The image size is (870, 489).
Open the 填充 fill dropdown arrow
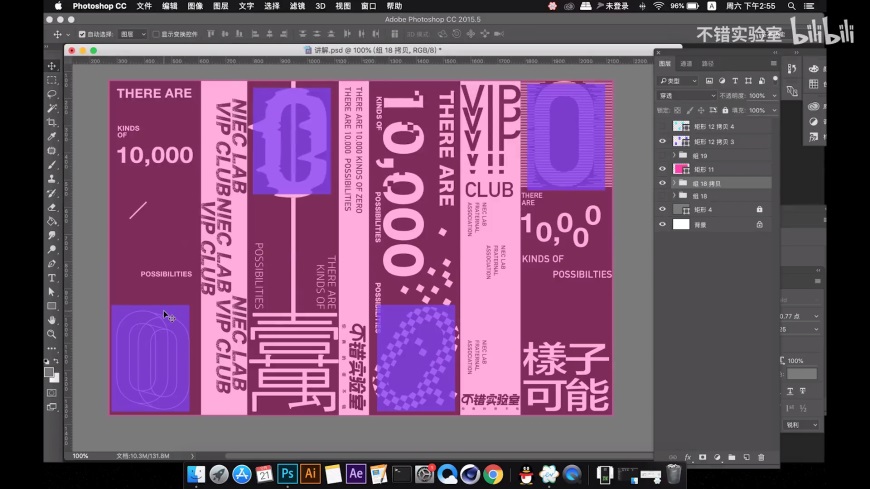point(775,110)
